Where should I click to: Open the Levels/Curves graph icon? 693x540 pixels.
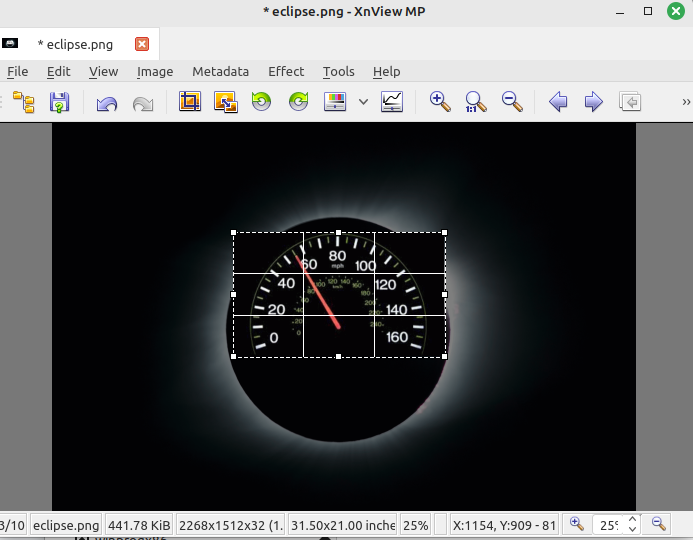pyautogui.click(x=392, y=102)
